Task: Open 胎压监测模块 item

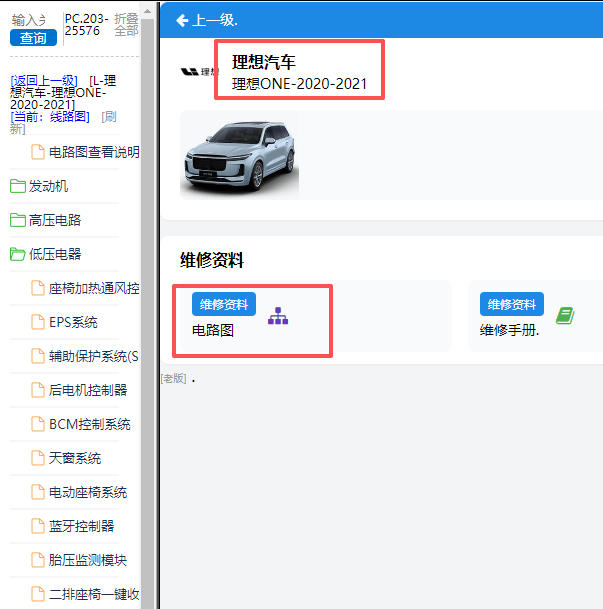Action: (x=88, y=560)
